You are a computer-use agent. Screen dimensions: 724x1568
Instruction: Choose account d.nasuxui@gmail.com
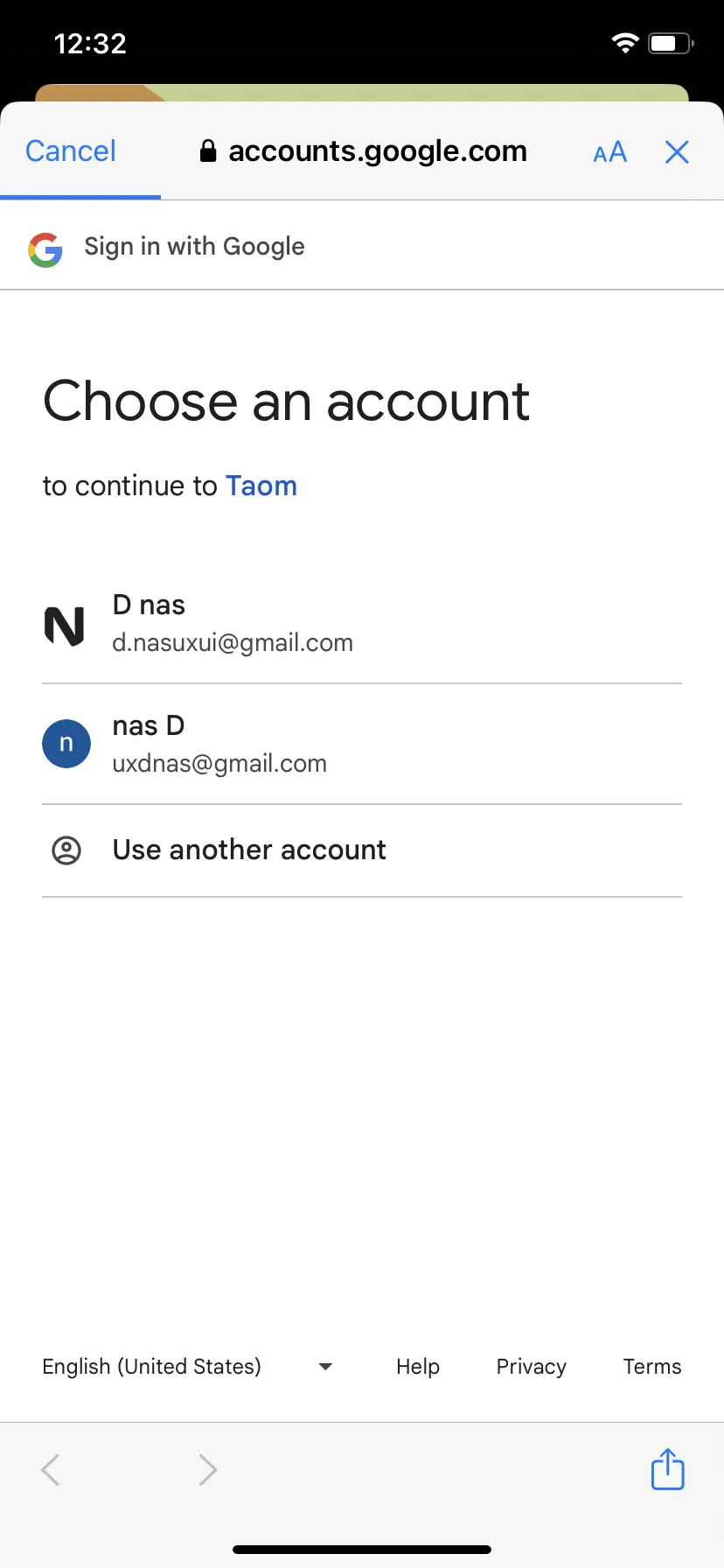362,624
